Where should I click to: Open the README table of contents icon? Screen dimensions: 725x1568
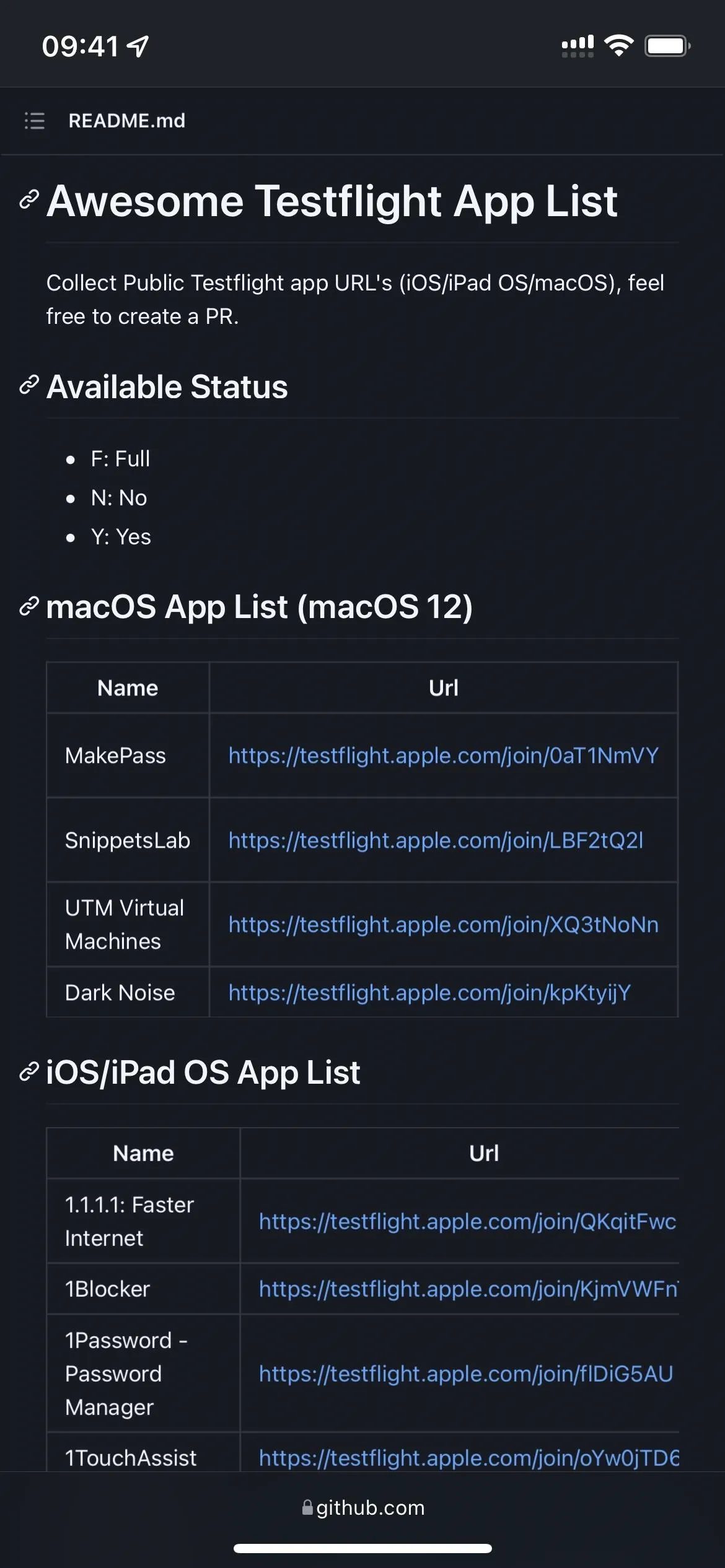[34, 121]
